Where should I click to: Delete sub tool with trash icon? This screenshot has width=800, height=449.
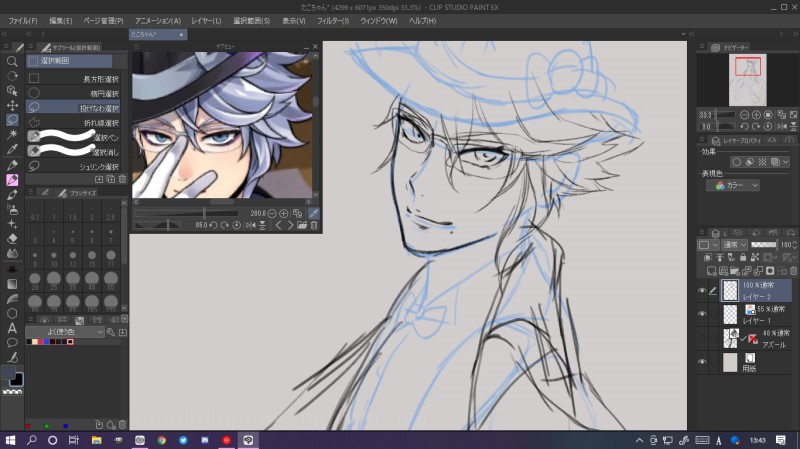click(122, 179)
